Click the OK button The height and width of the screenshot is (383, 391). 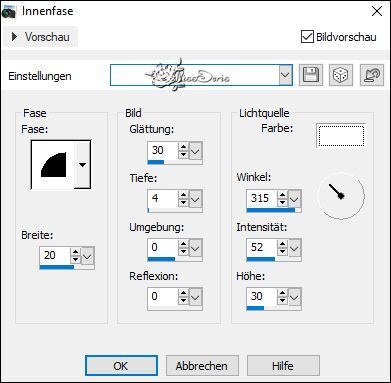[x=121, y=366]
